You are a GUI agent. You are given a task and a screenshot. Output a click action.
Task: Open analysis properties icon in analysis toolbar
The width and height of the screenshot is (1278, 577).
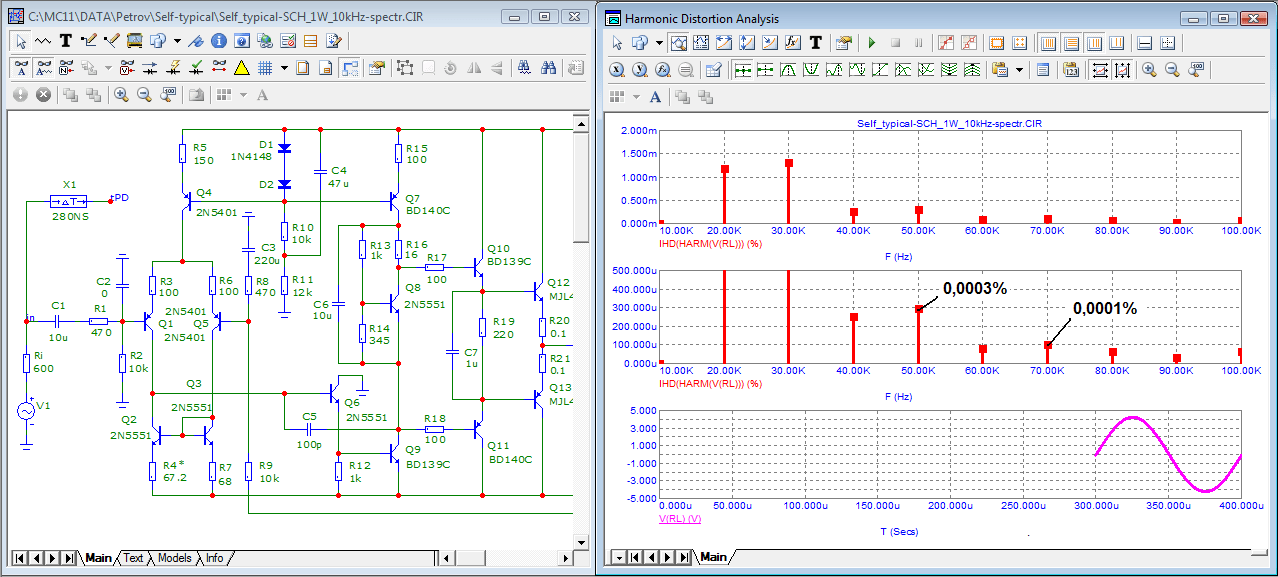coord(844,43)
